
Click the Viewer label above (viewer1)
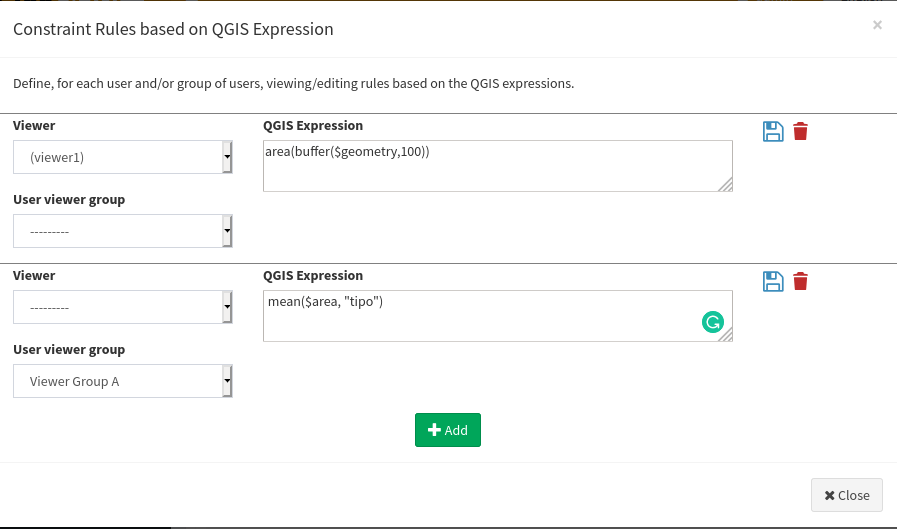pos(34,125)
